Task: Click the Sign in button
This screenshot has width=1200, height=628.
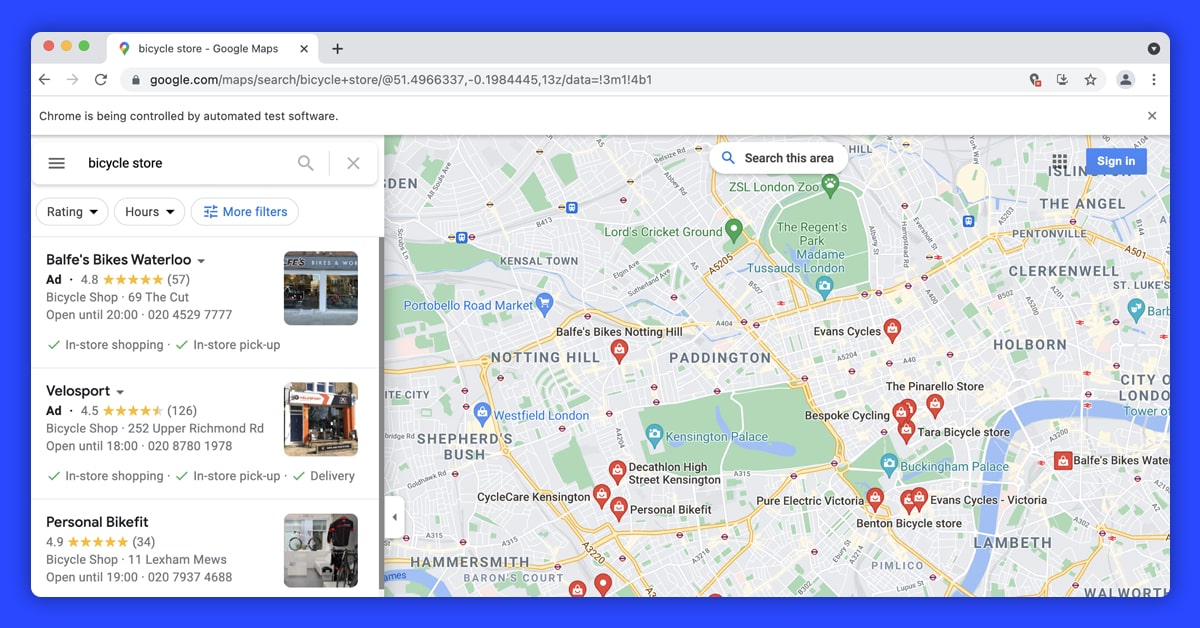Action: pos(1116,161)
